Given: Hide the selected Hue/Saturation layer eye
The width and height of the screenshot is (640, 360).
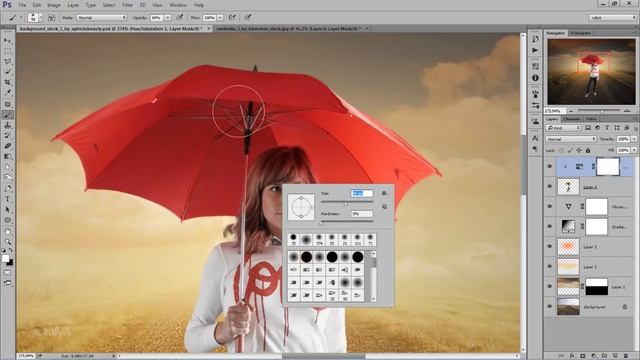Looking at the screenshot, I should (549, 167).
